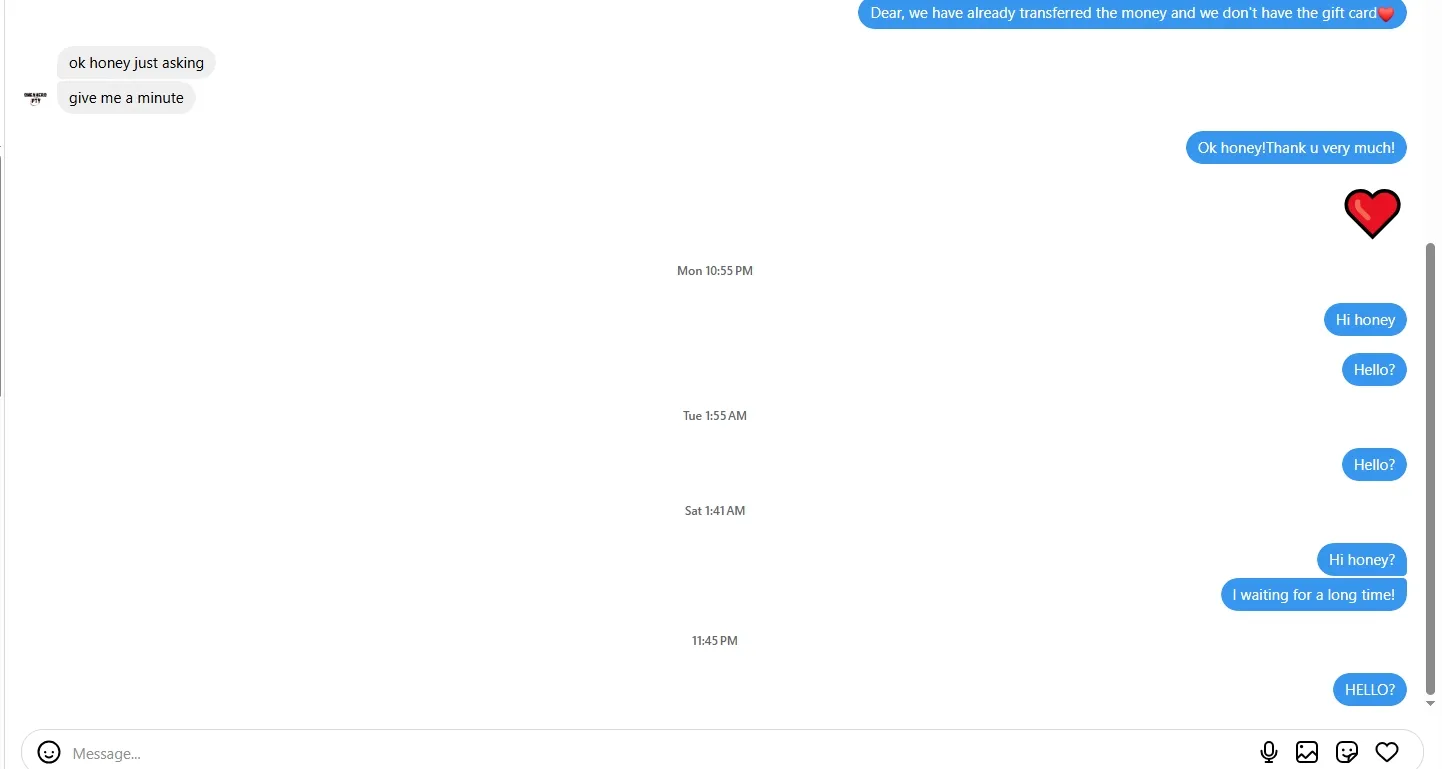1442x769 pixels.
Task: Send a heart like icon
Action: [1386, 752]
